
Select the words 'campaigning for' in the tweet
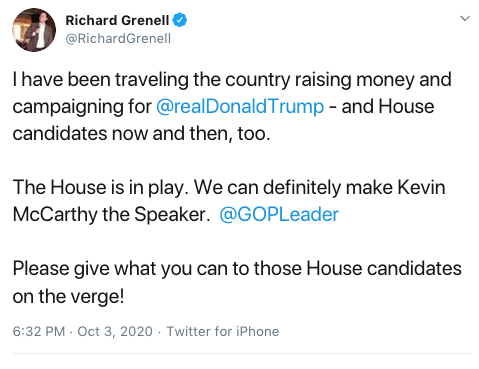point(82,107)
